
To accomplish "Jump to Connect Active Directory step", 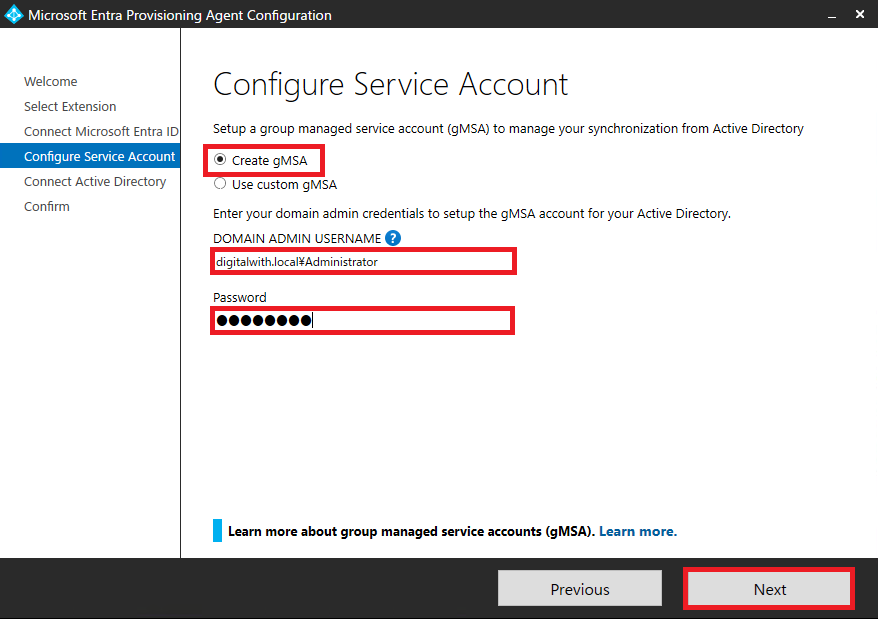I will click(x=95, y=182).
